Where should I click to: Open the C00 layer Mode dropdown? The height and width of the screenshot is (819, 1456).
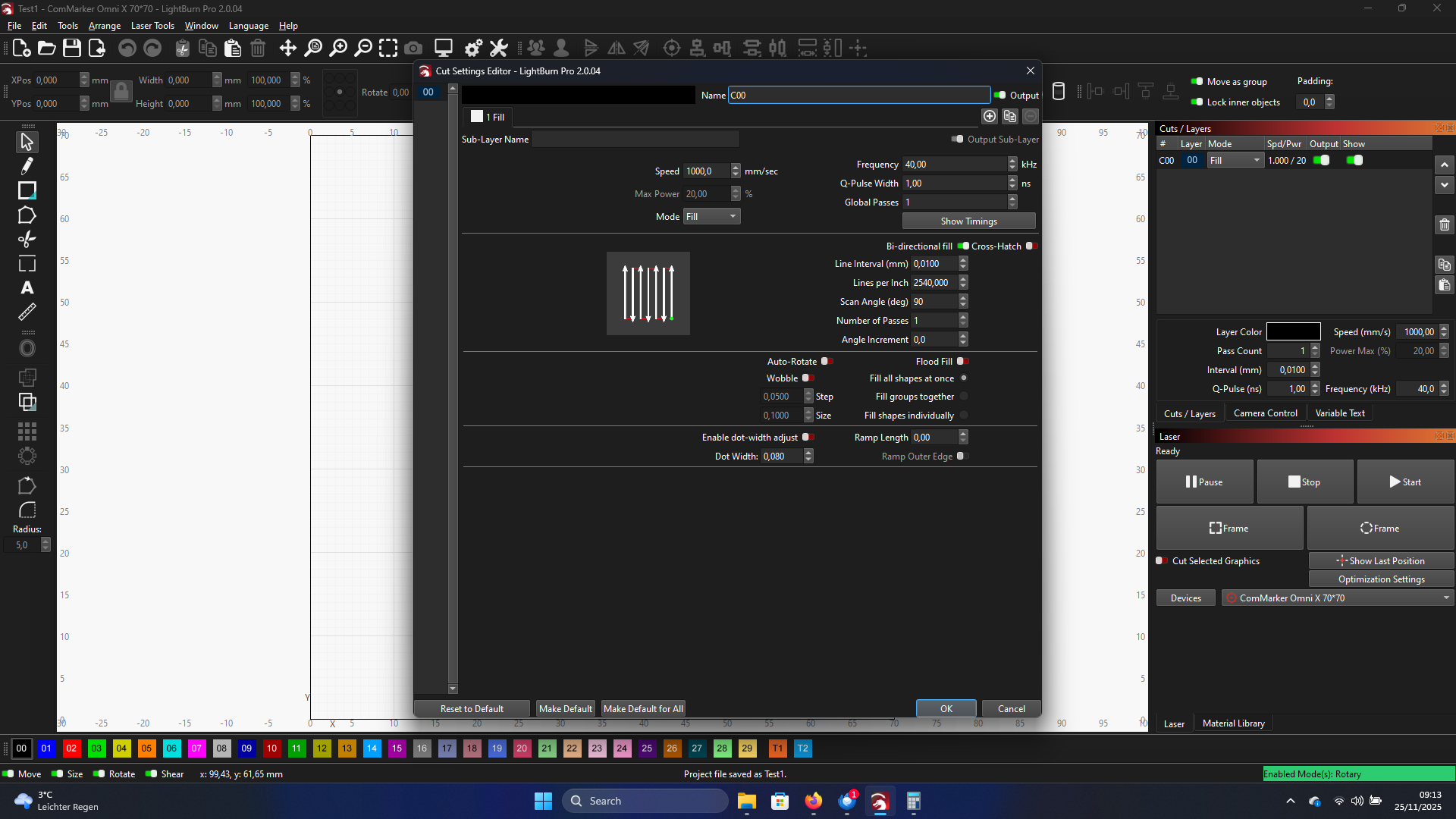[x=1235, y=161]
